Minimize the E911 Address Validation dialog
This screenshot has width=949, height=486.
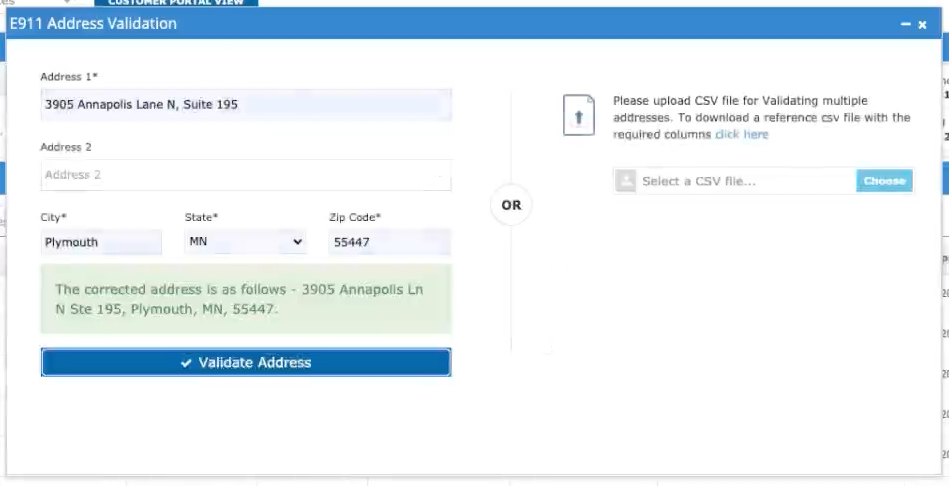905,24
